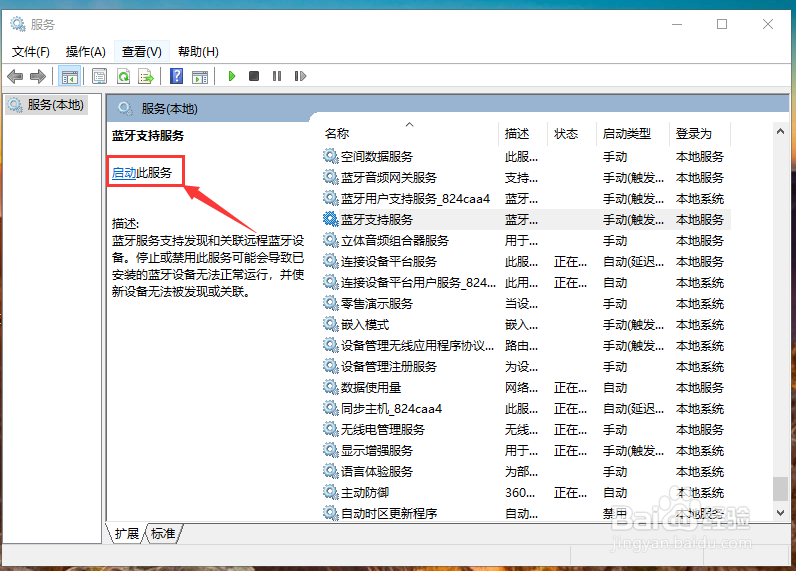This screenshot has width=796, height=571.
Task: Click 本地服务 login of 空间数据服务 row
Action: pyautogui.click(x=700, y=156)
